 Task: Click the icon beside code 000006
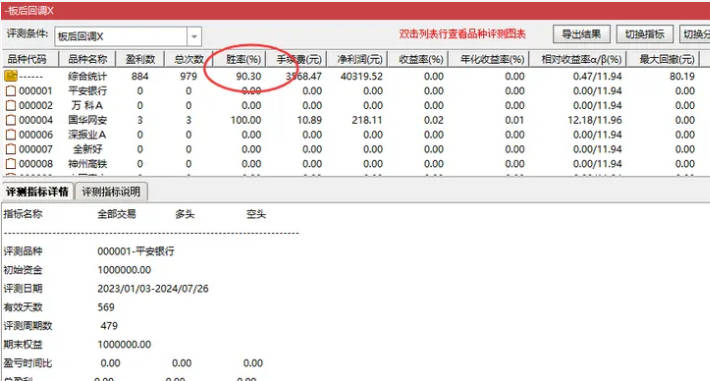point(10,135)
